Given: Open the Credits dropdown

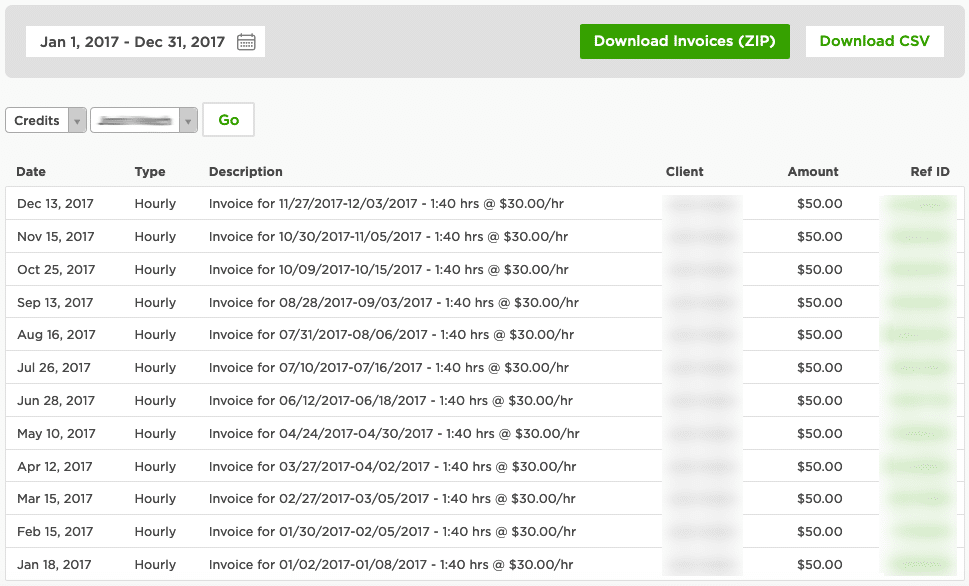Looking at the screenshot, I should click(46, 120).
